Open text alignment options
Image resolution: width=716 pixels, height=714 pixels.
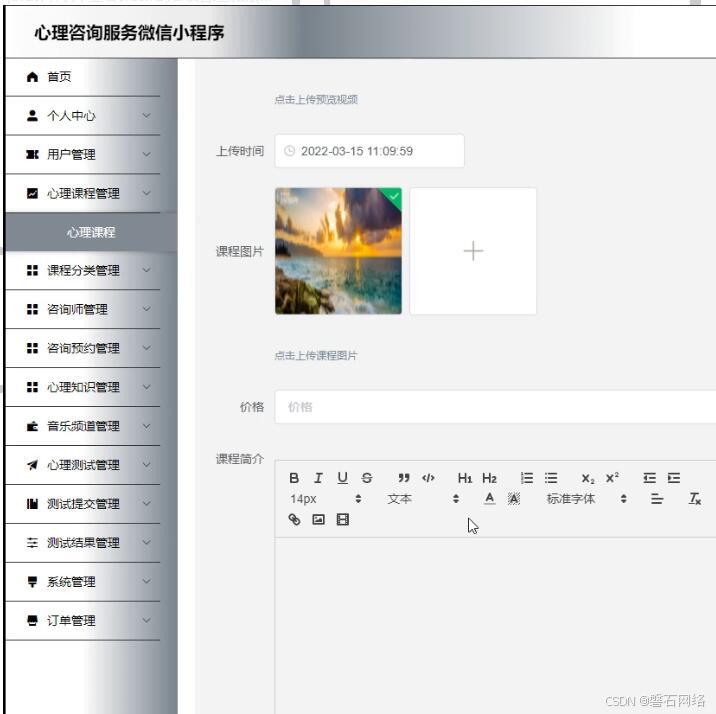point(657,499)
